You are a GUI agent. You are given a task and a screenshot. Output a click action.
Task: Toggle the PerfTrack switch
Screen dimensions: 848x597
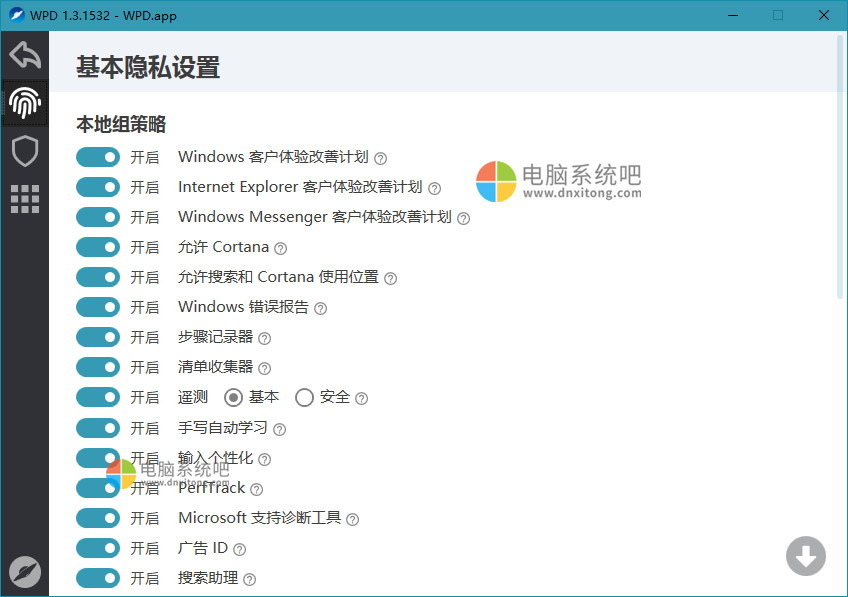pyautogui.click(x=98, y=488)
